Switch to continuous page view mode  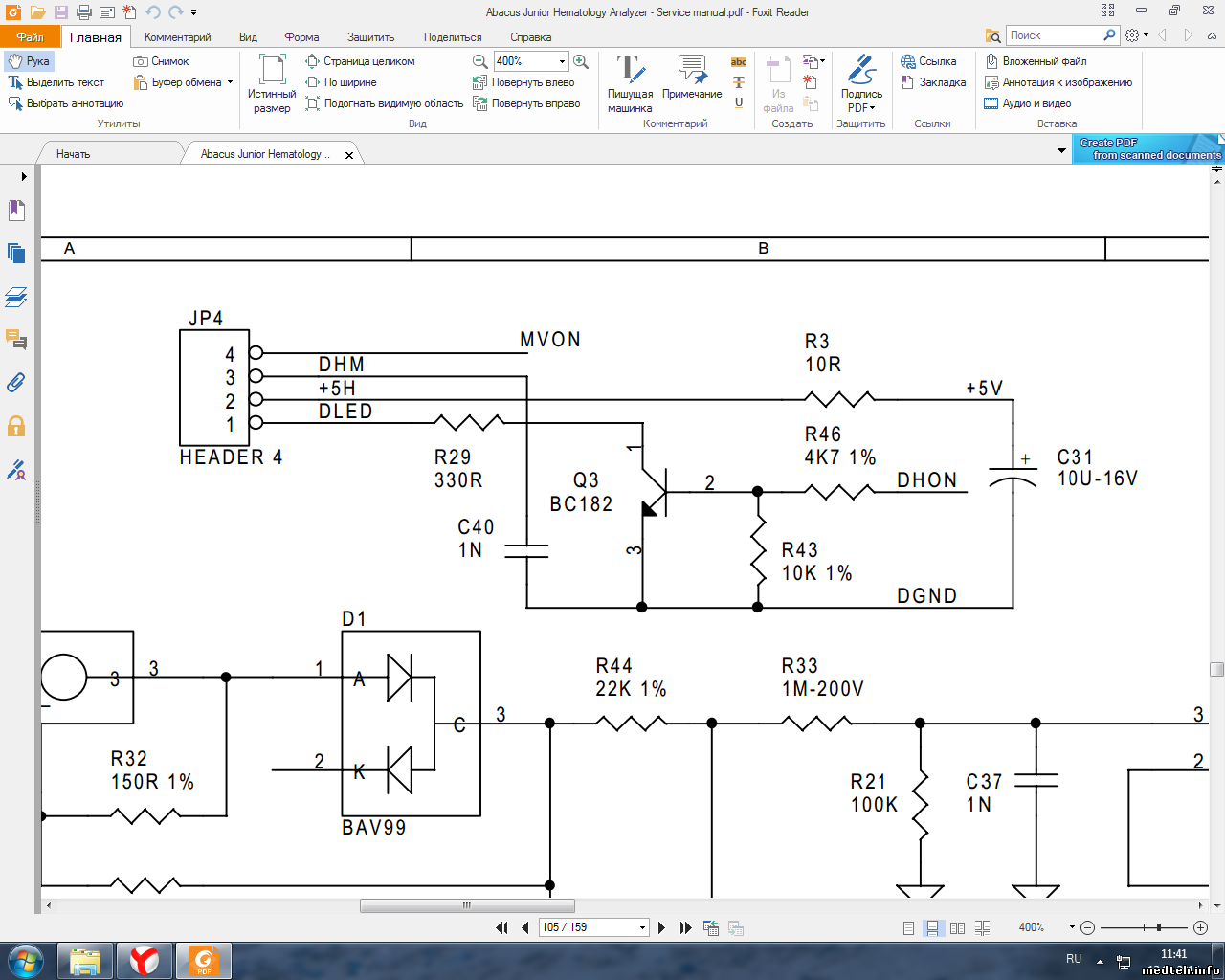(x=932, y=927)
